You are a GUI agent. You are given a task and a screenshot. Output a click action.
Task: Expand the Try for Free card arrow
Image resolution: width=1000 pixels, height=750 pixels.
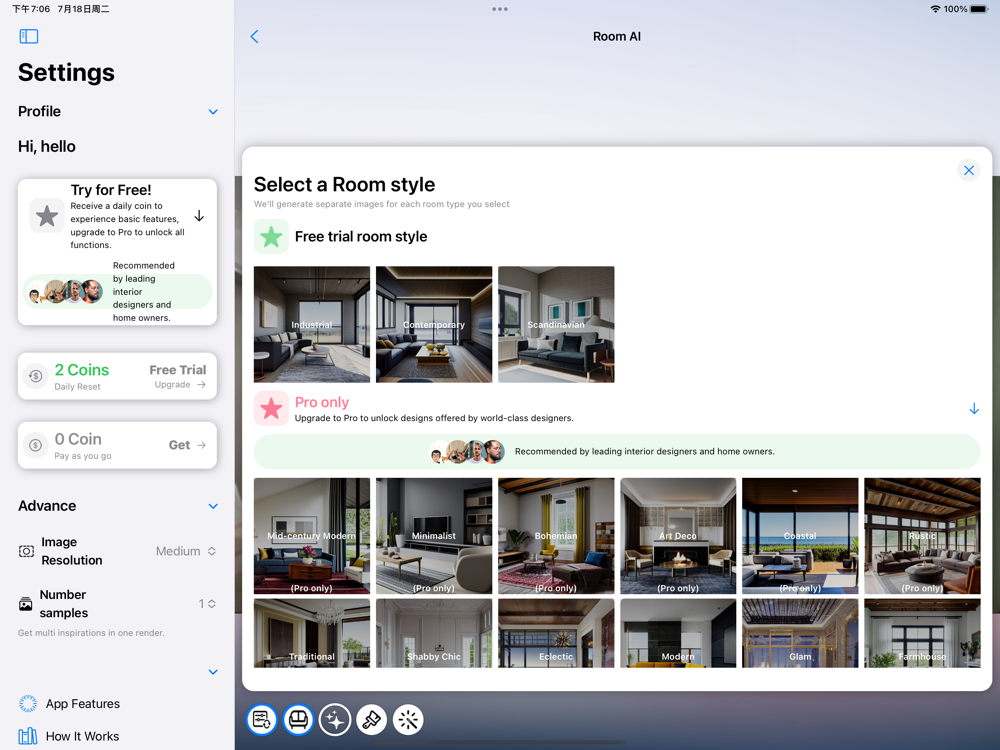click(x=199, y=216)
